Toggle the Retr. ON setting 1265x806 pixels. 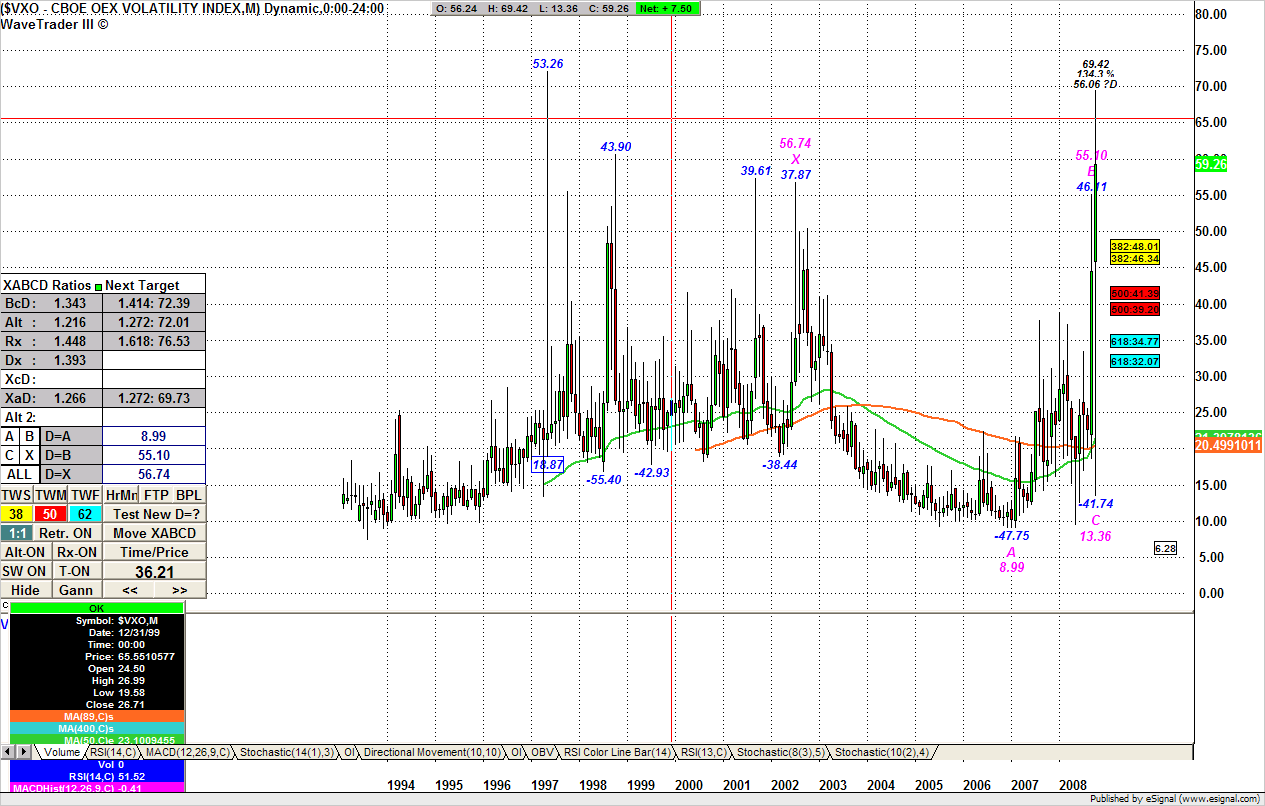[x=66, y=533]
